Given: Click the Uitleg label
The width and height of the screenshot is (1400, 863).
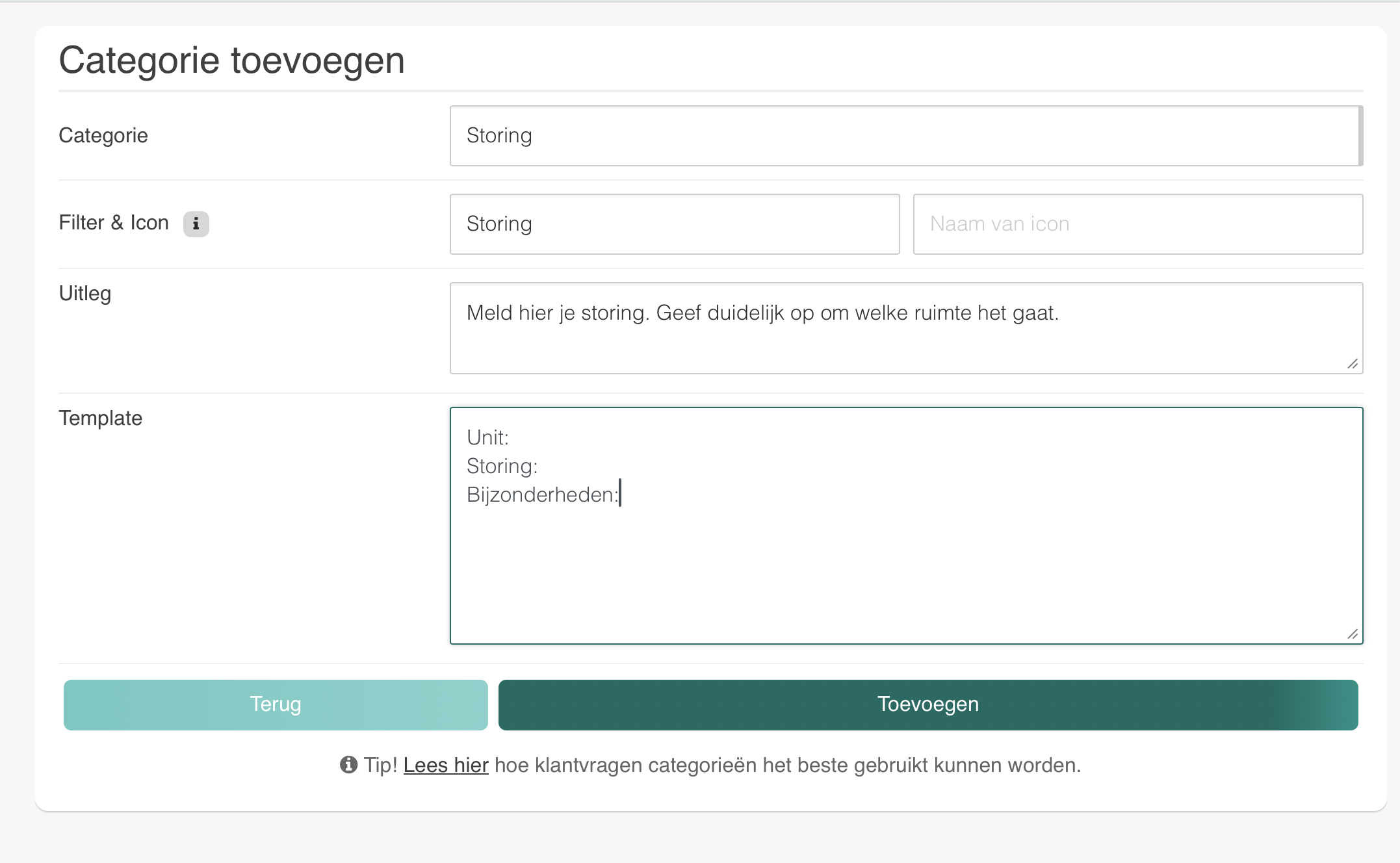Looking at the screenshot, I should pos(85,293).
